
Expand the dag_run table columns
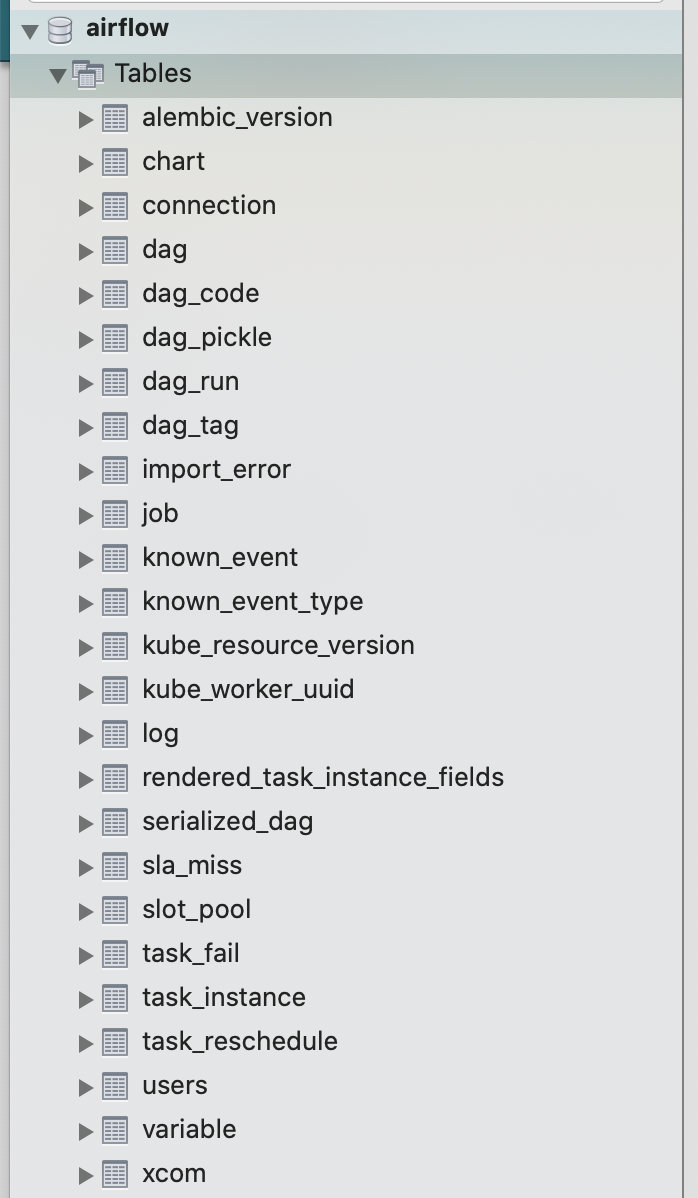pyautogui.click(x=86, y=384)
